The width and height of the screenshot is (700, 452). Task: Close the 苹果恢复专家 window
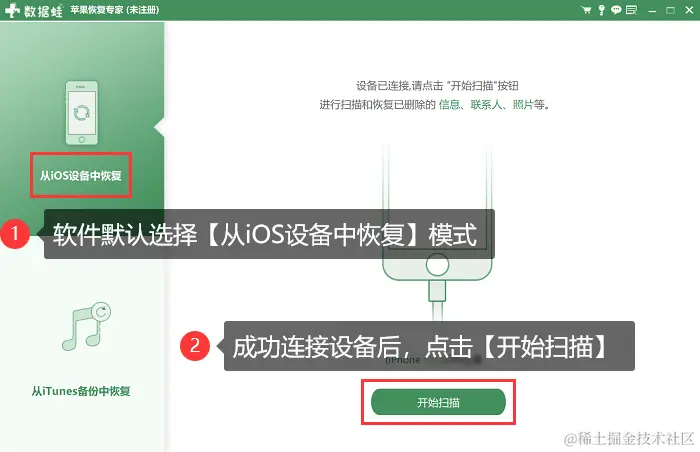pos(689,10)
